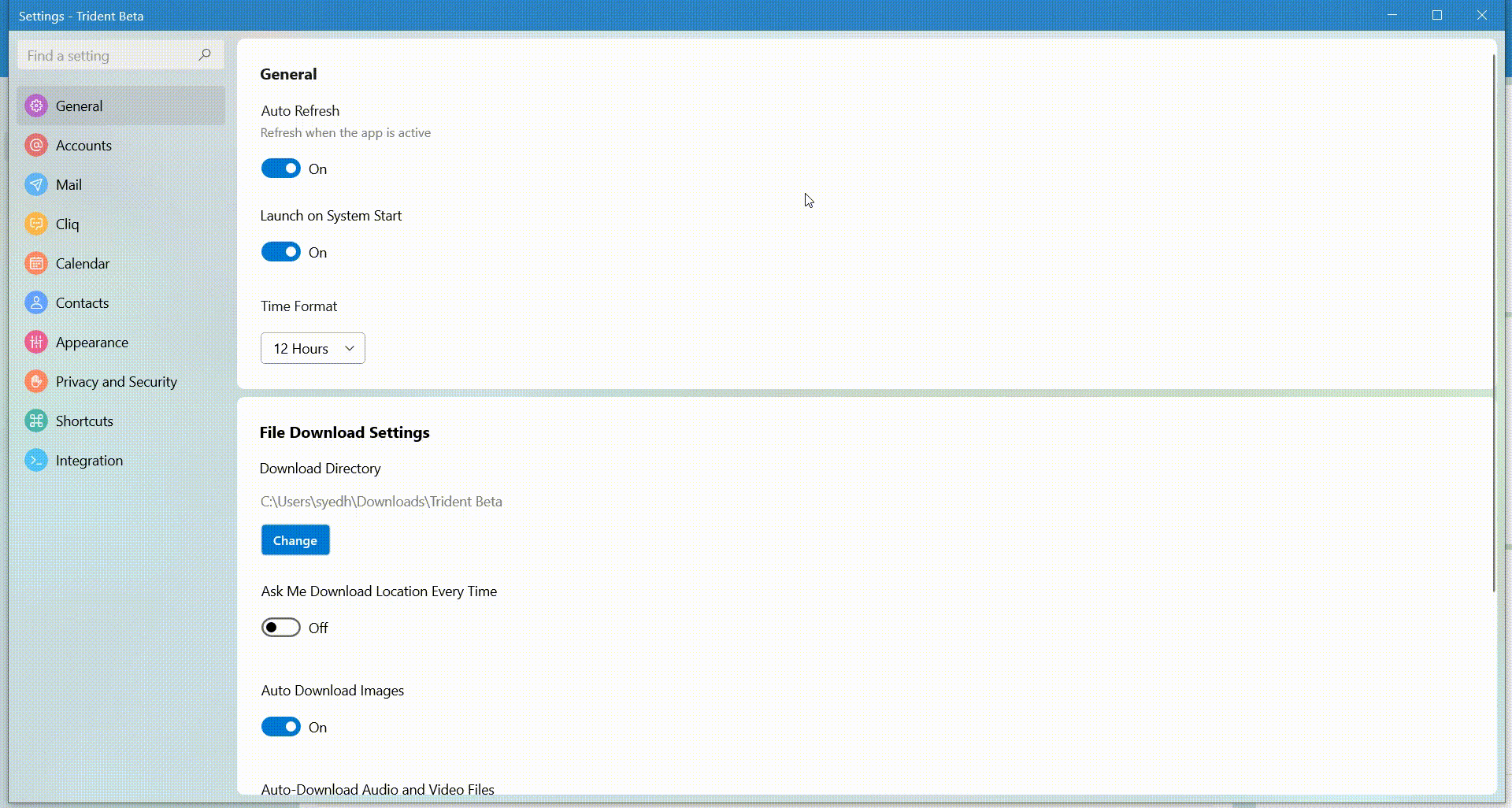
Task: Click the Contacts person icon
Action: click(x=36, y=302)
